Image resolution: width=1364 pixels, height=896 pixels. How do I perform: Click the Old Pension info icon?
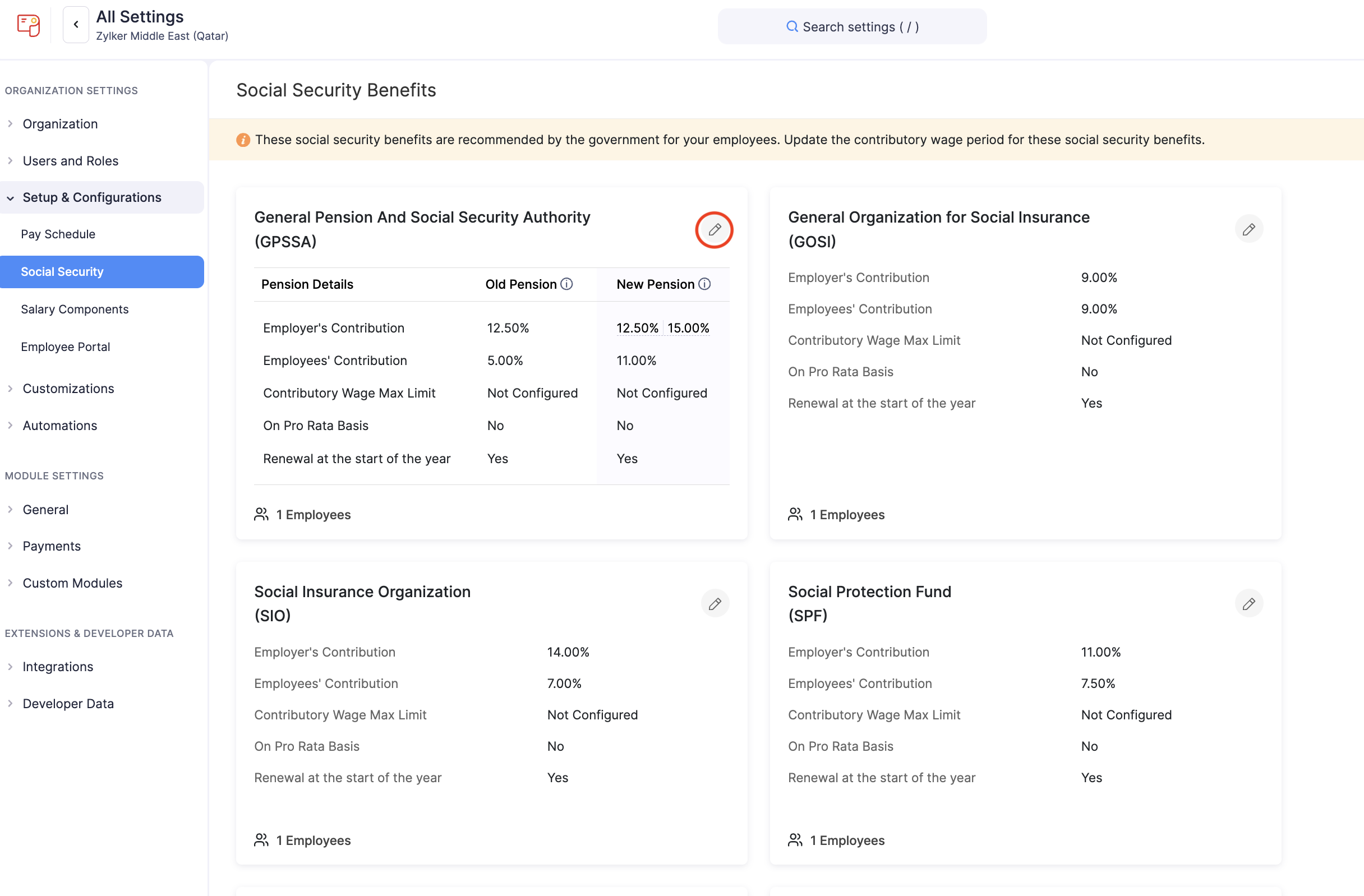pyautogui.click(x=566, y=284)
